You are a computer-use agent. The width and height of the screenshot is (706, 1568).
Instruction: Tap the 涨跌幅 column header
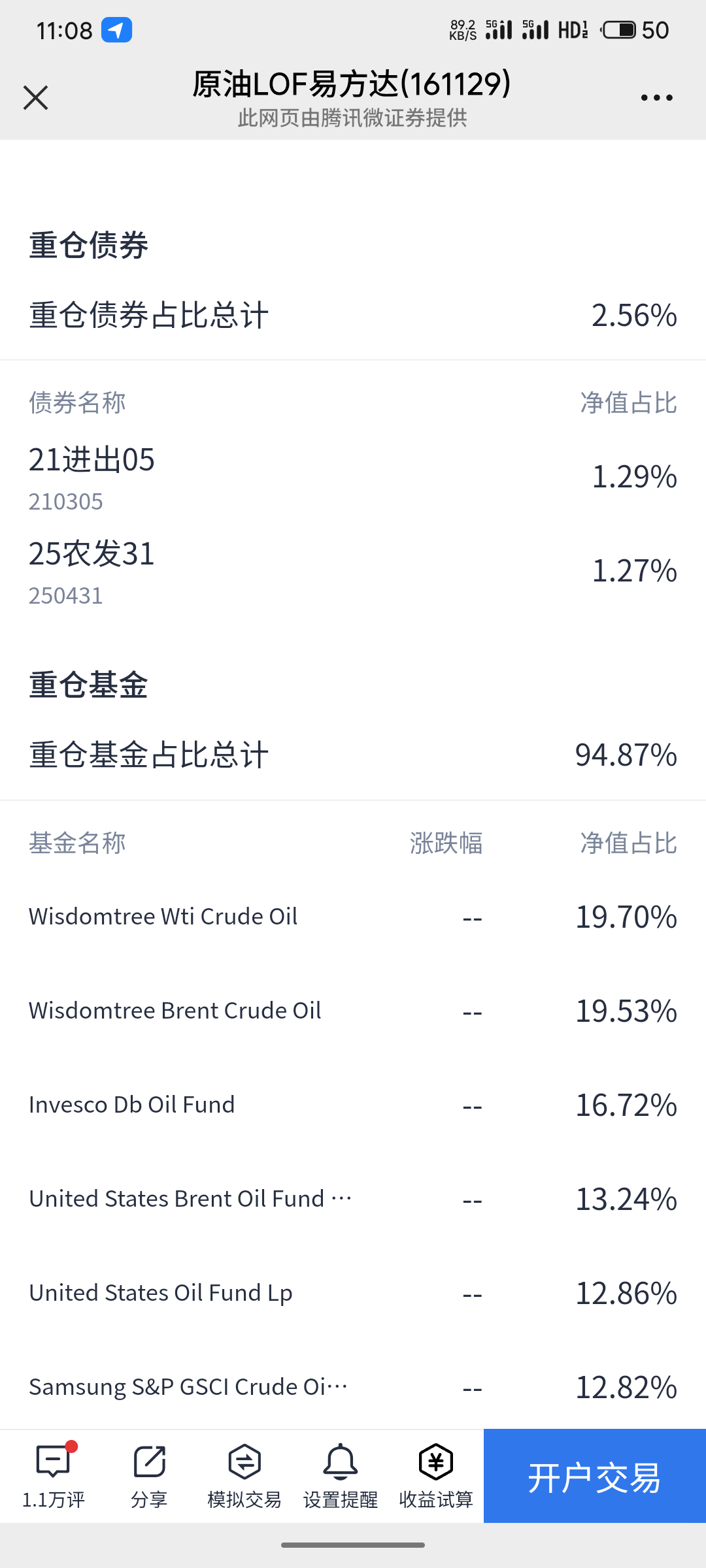pos(446,843)
